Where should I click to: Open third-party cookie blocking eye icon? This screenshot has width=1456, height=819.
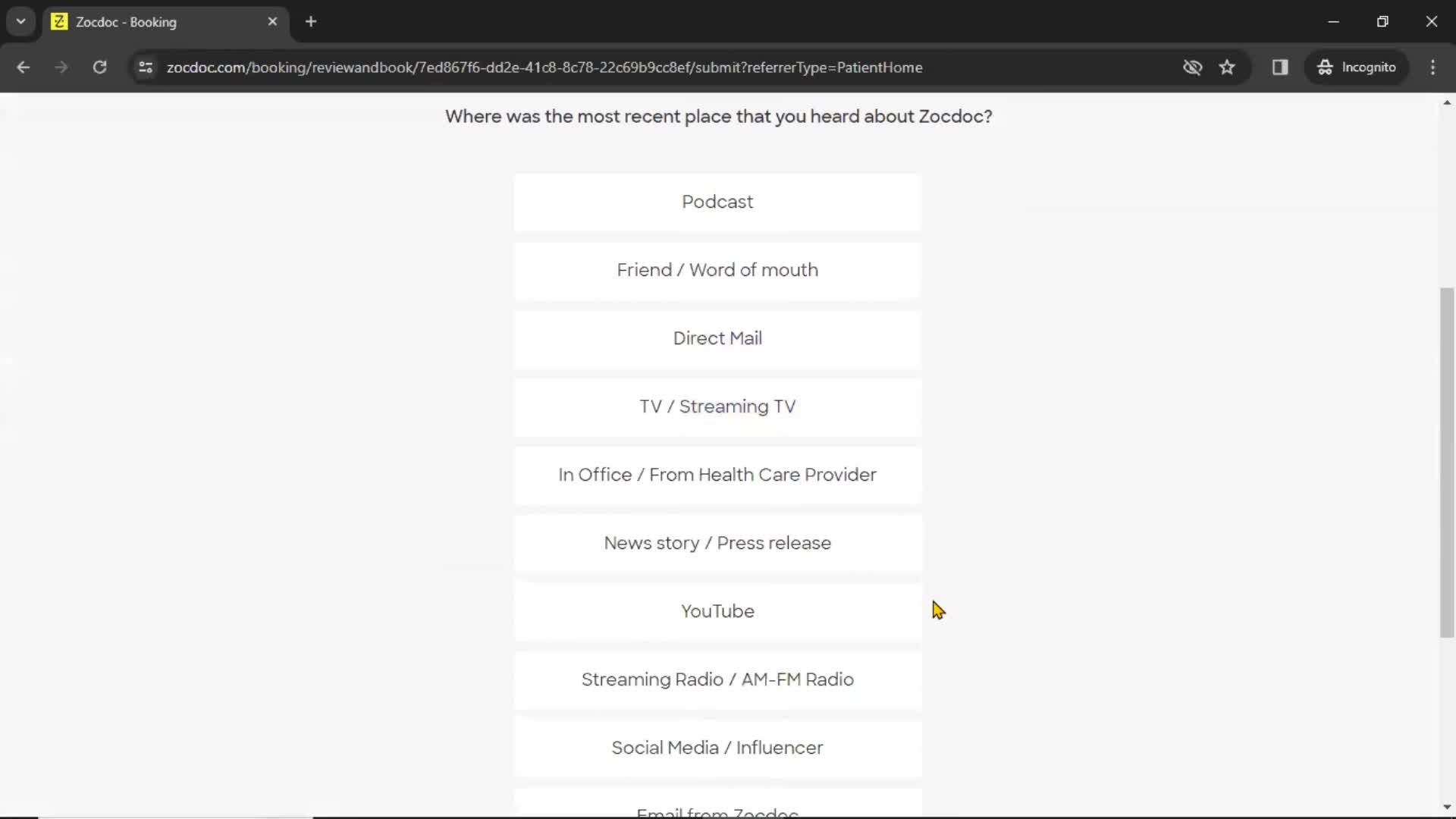[1192, 67]
